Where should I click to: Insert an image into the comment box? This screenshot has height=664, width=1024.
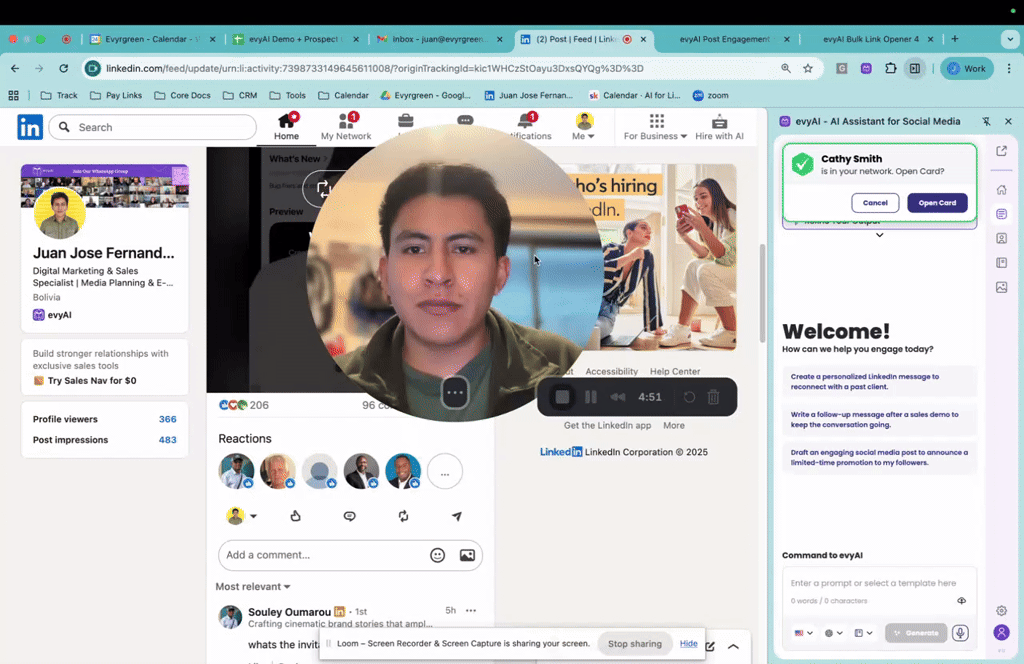467,555
